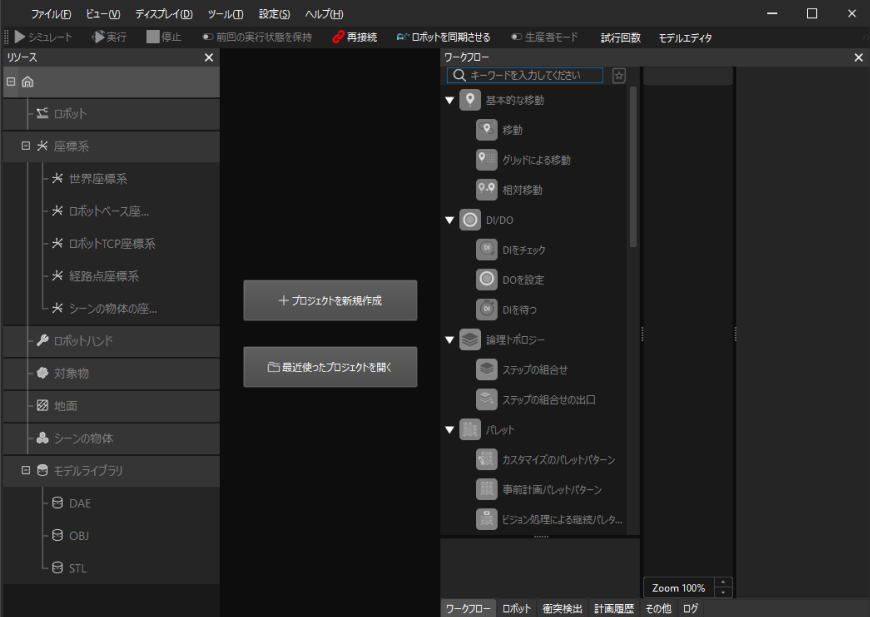The width and height of the screenshot is (870, 617).
Task: Toggle 前回の実行状態を保持 switch
Action: tap(208, 37)
